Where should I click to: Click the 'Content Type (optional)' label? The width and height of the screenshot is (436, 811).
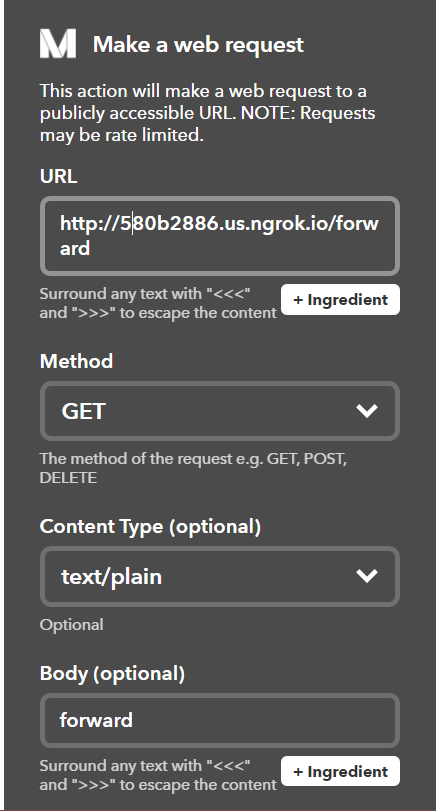point(150,527)
